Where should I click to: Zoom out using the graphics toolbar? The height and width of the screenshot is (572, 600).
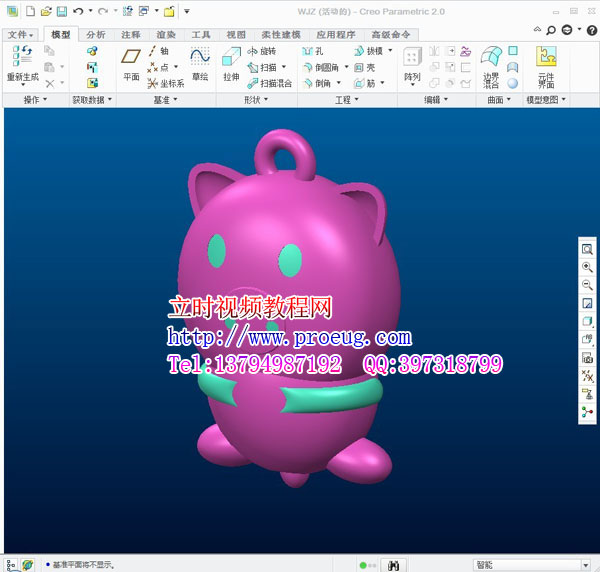pyautogui.click(x=587, y=285)
